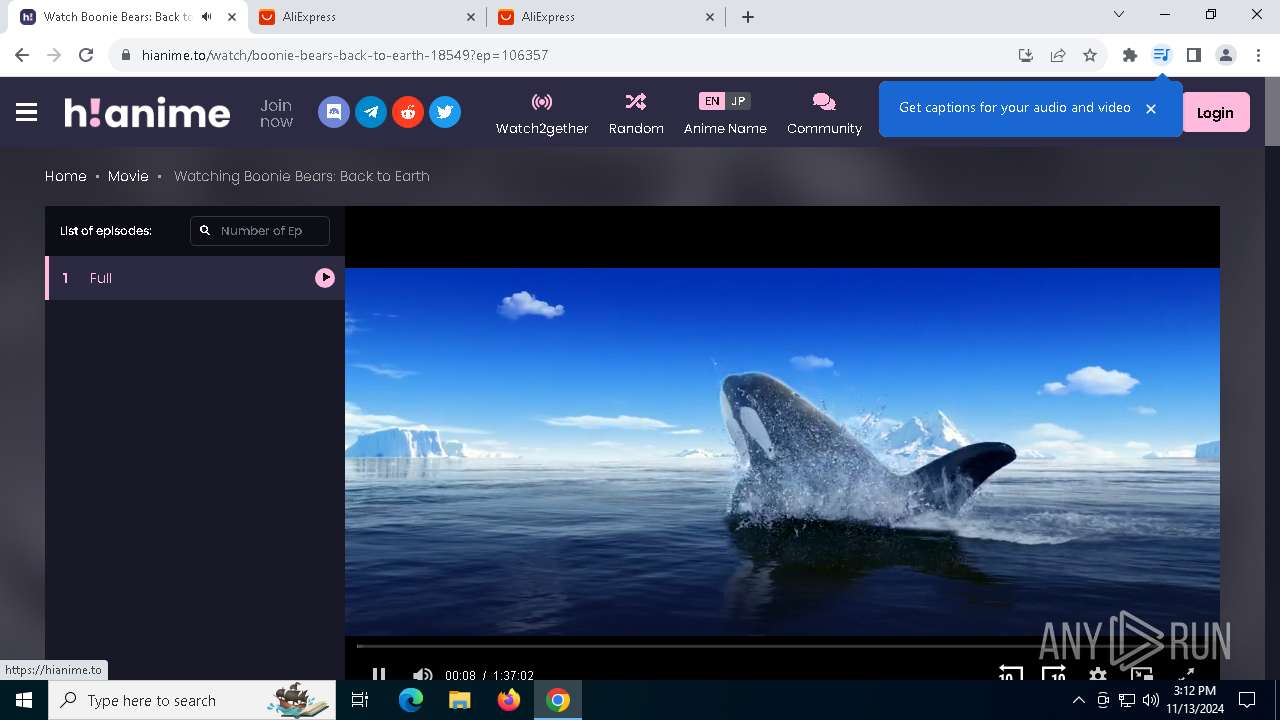Open File Explorer from taskbar
Screen dimensions: 1280x720
[x=460, y=700]
